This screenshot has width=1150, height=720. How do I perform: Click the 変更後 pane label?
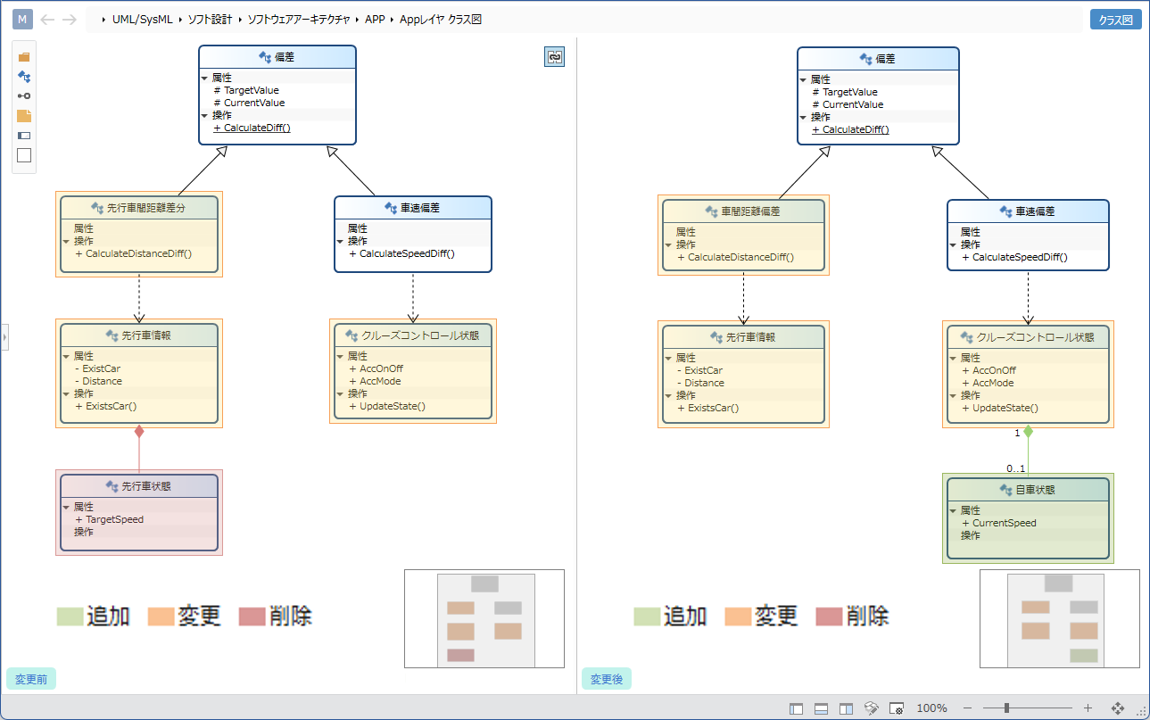[607, 680]
